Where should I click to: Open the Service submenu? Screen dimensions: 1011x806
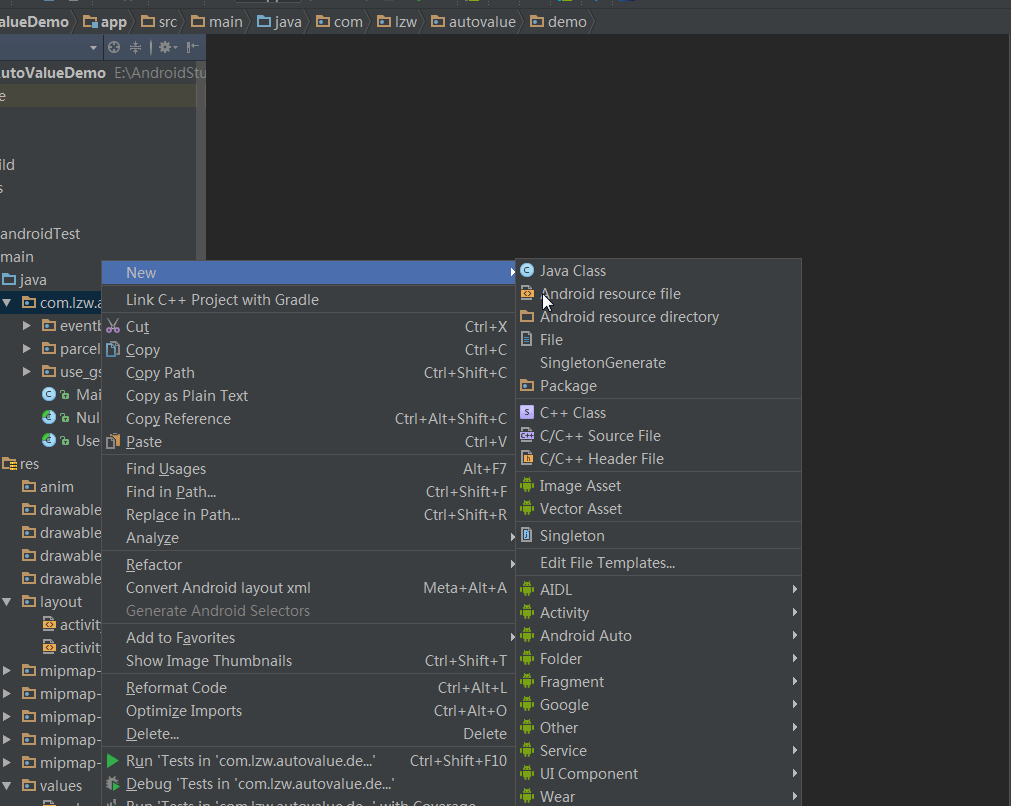[x=658, y=751]
